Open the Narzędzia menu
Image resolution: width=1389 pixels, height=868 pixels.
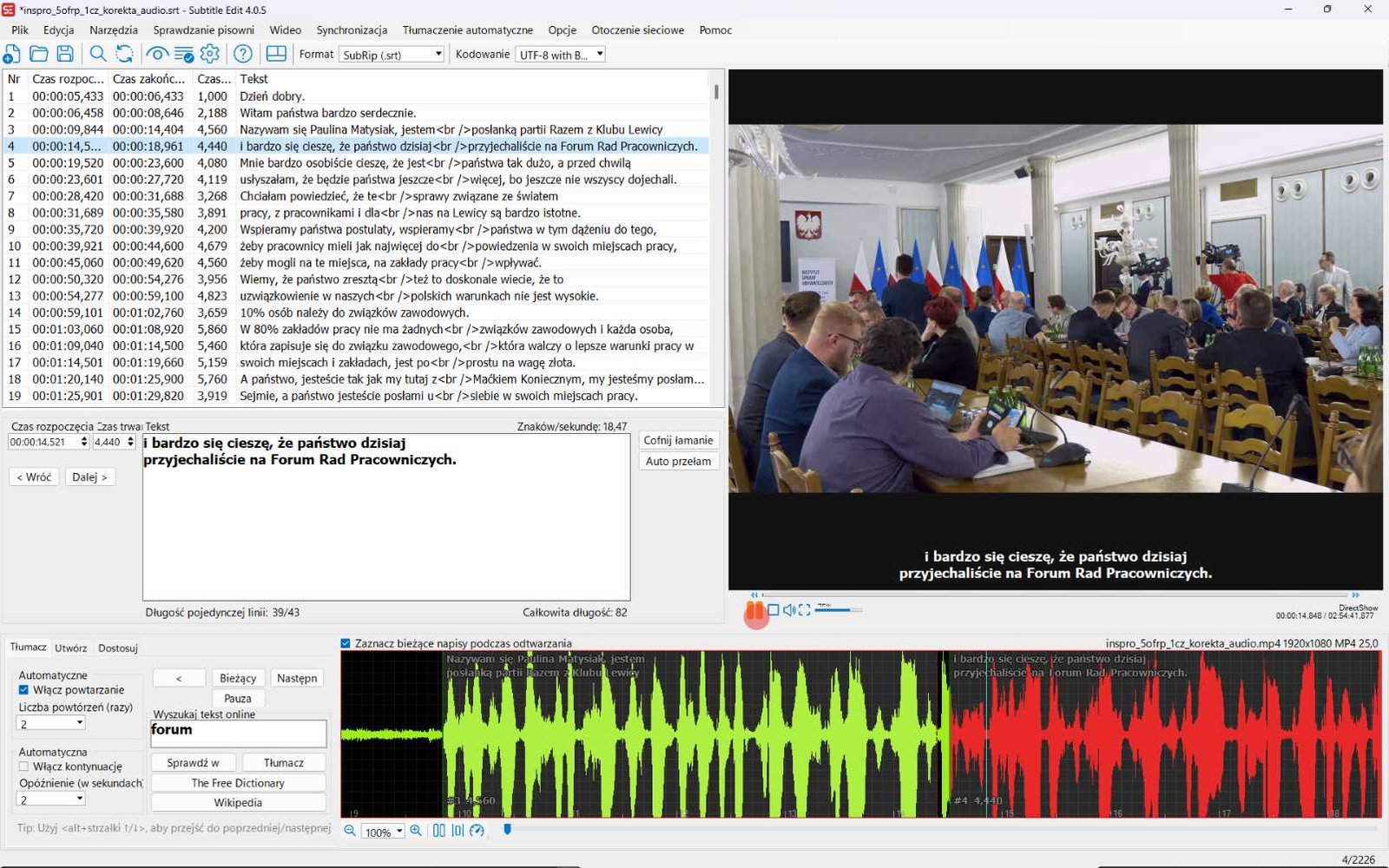114,30
